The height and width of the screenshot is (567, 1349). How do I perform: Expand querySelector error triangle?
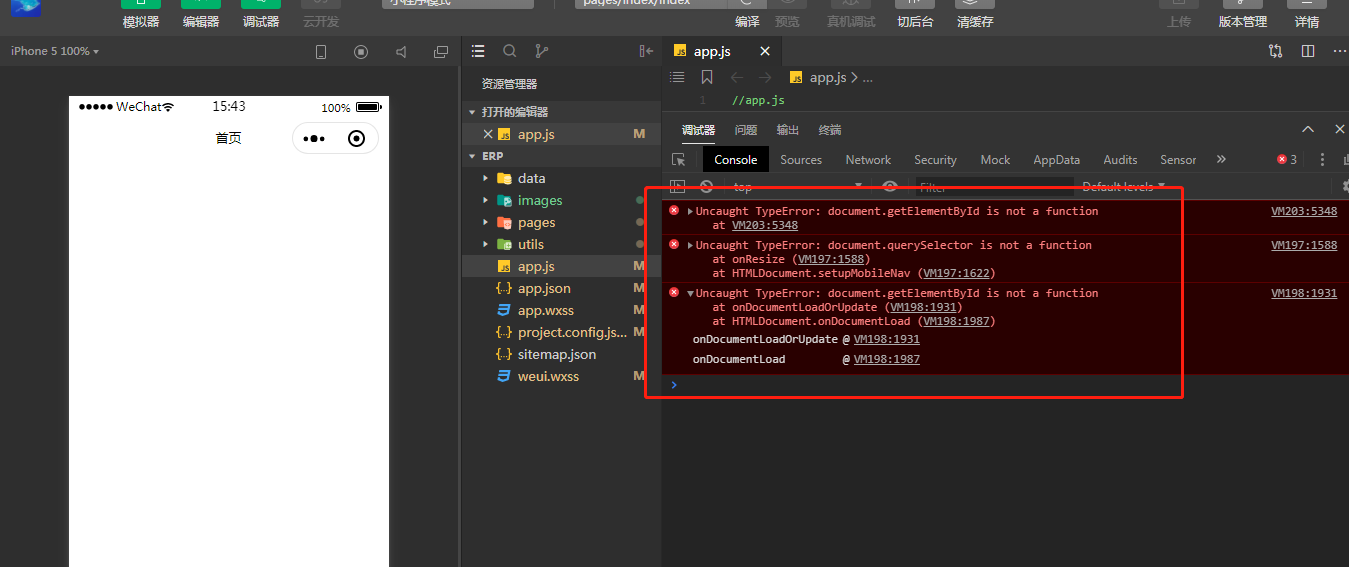pyautogui.click(x=690, y=245)
